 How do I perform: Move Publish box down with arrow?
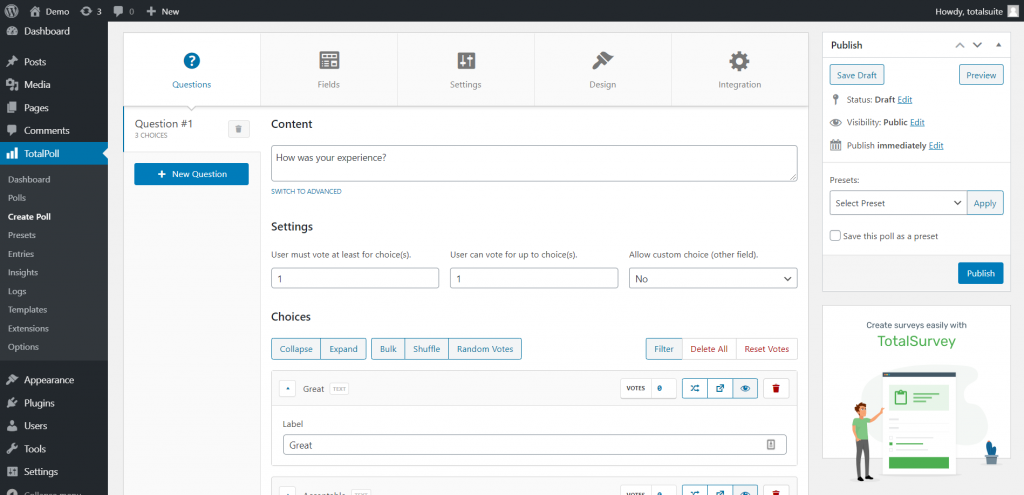977,45
